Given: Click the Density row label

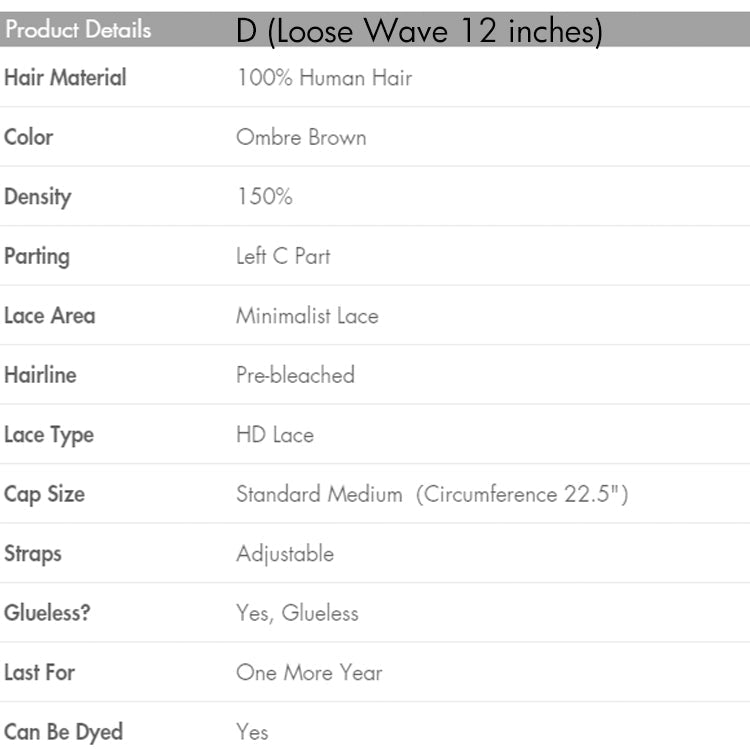Looking at the screenshot, I should coord(38,197).
